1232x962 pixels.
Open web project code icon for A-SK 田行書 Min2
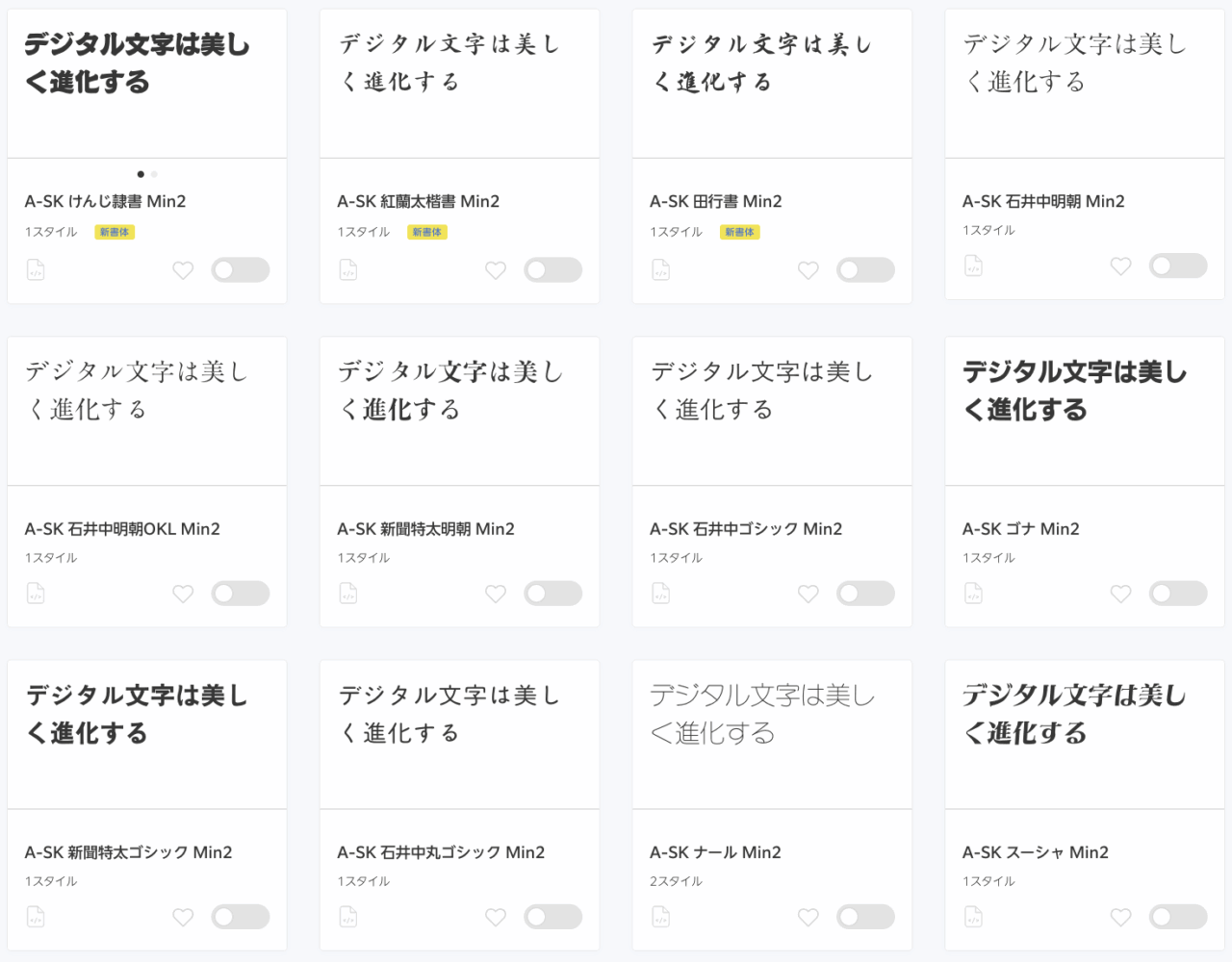(660, 270)
